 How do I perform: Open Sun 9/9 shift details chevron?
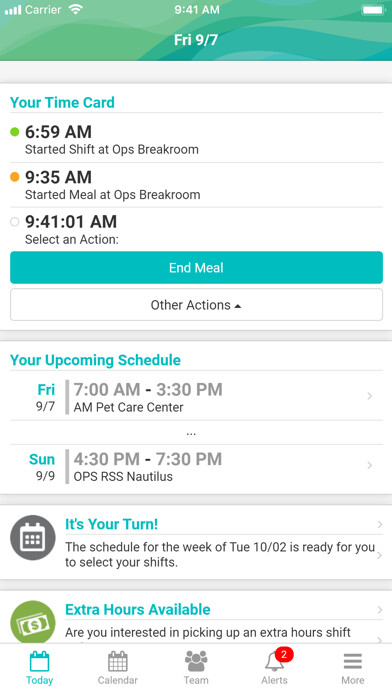point(369,465)
